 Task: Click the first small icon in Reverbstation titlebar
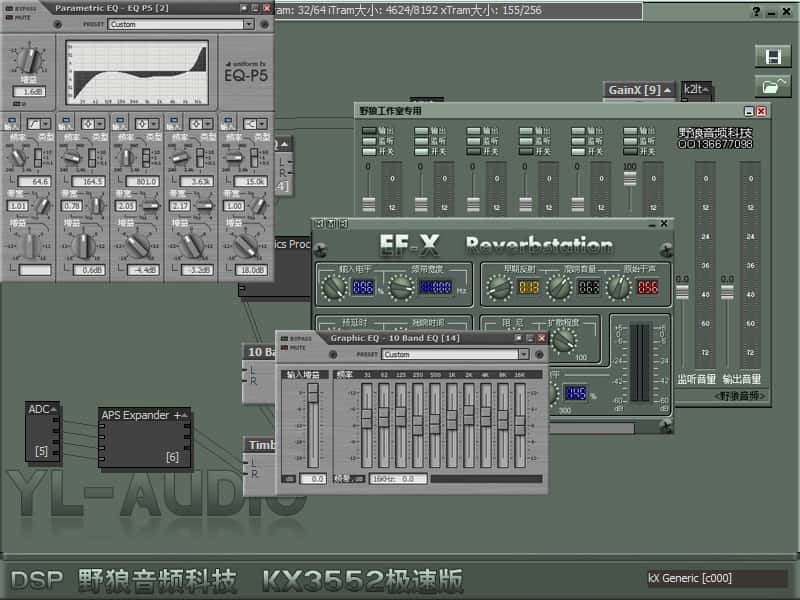click(x=319, y=223)
